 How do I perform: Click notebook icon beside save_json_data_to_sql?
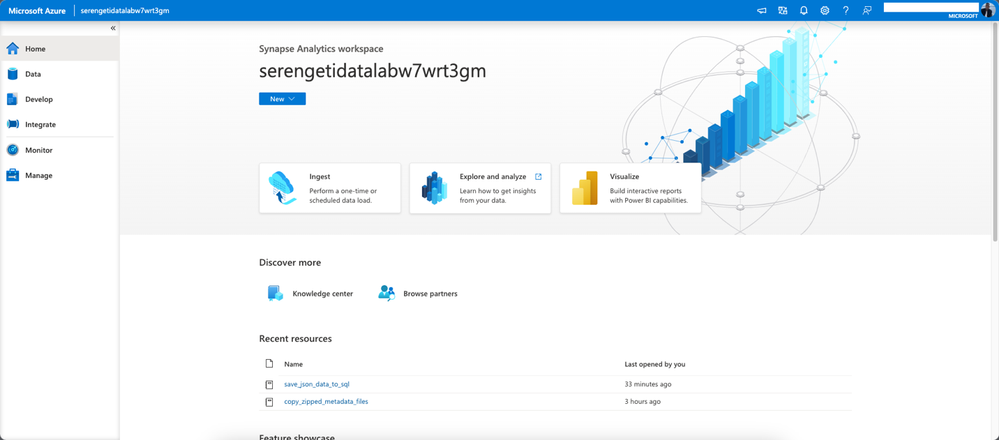[x=269, y=384]
